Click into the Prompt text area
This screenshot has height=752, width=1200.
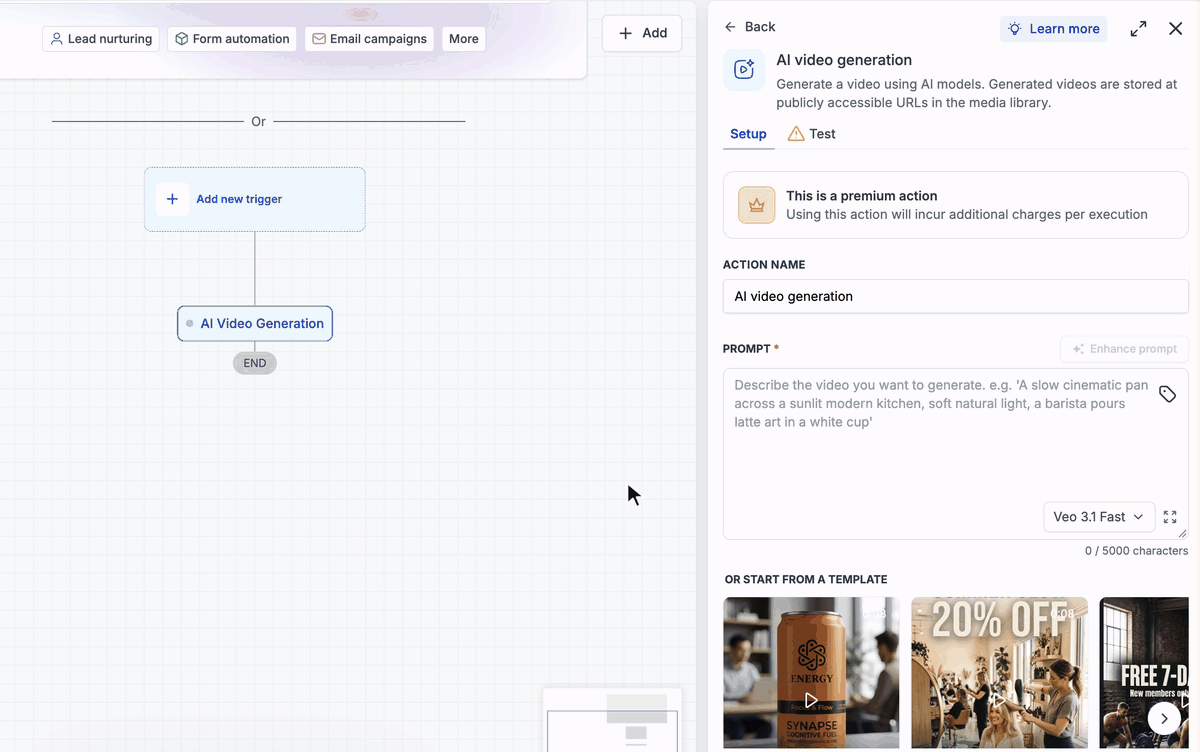955,453
